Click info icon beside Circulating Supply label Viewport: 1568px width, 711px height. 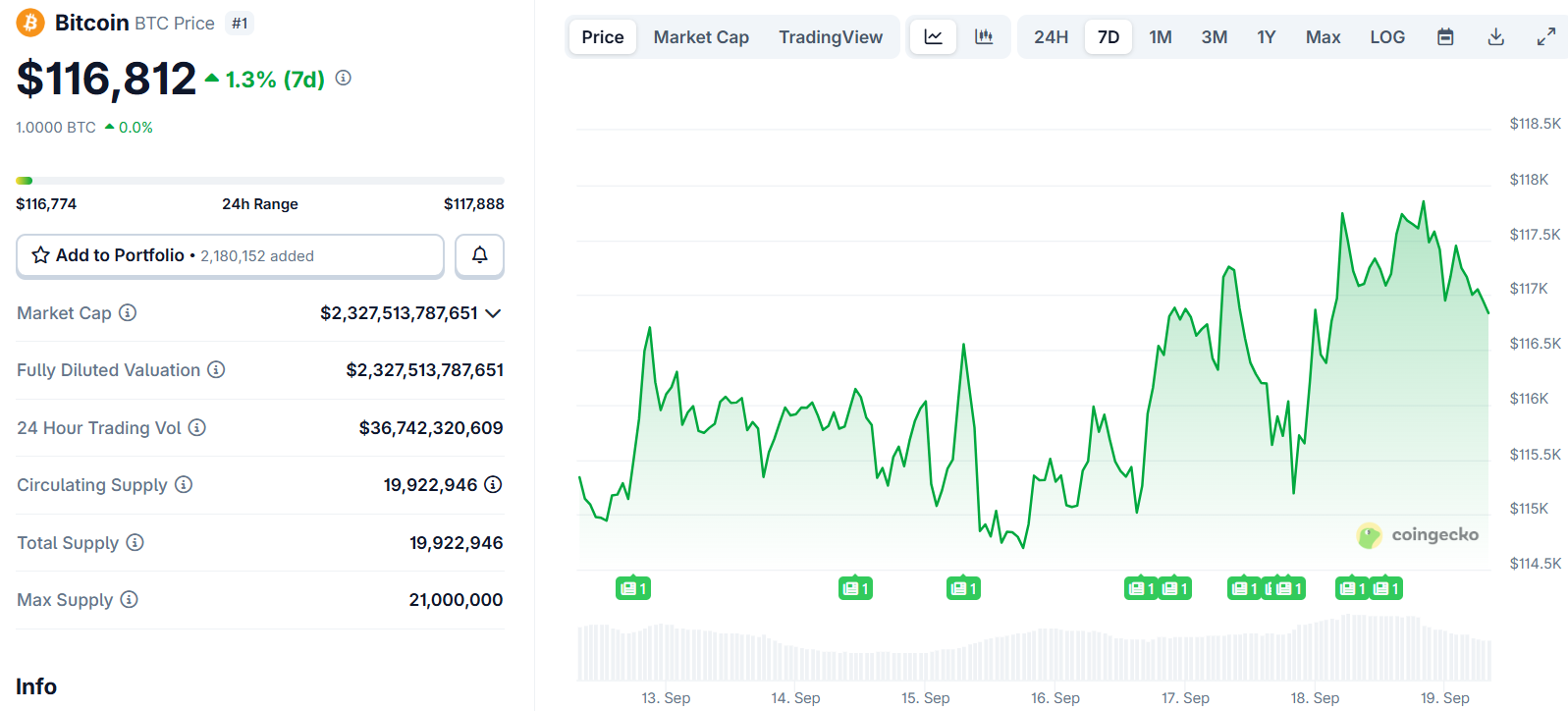coord(184,484)
